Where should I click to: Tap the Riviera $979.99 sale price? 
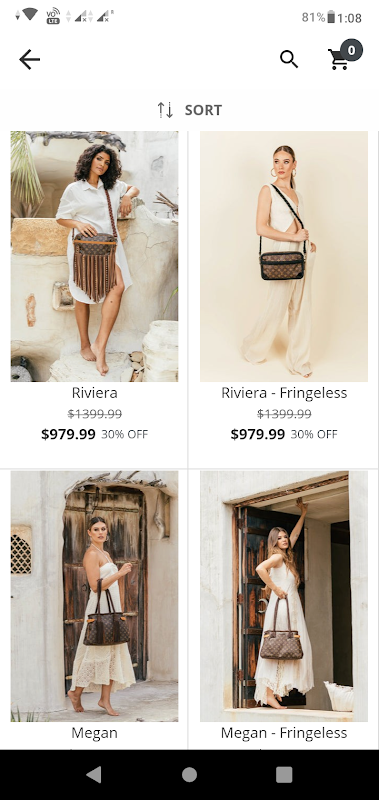68,434
